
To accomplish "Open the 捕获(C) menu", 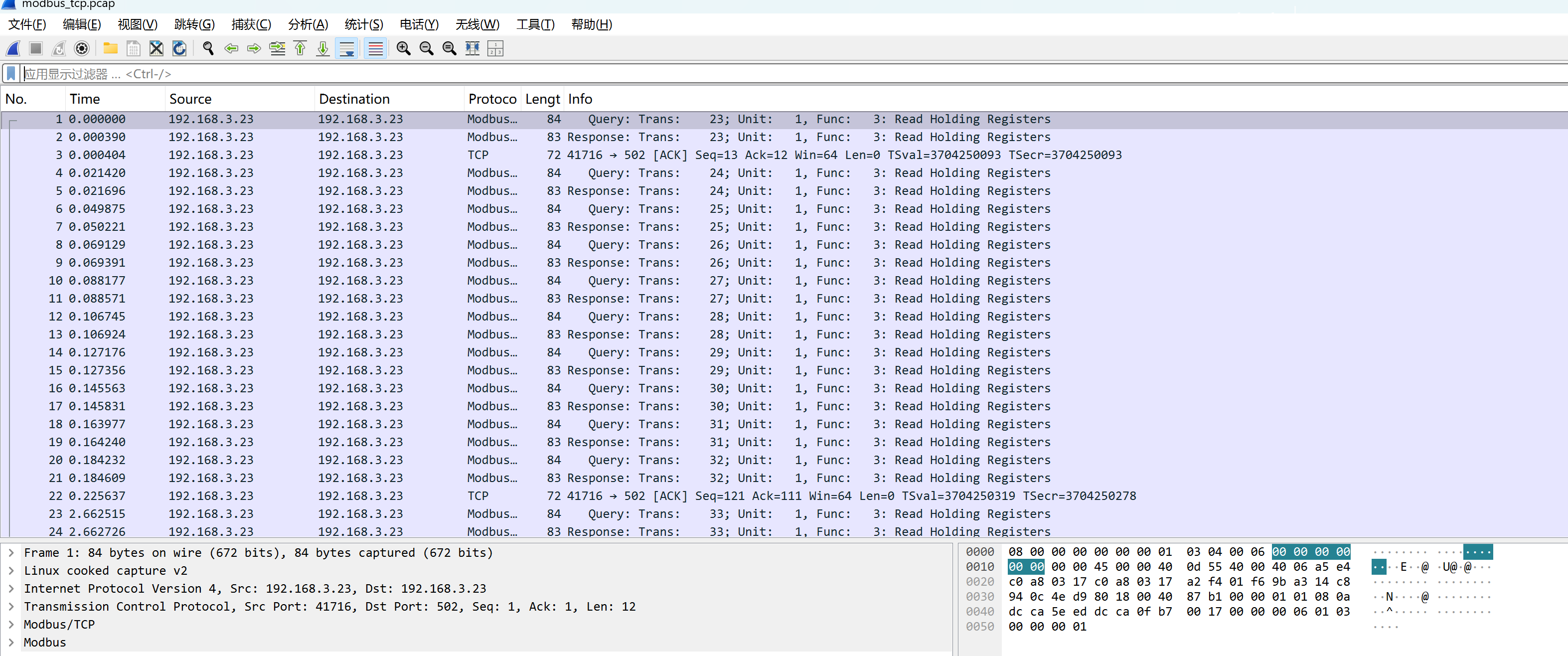I will point(251,24).
